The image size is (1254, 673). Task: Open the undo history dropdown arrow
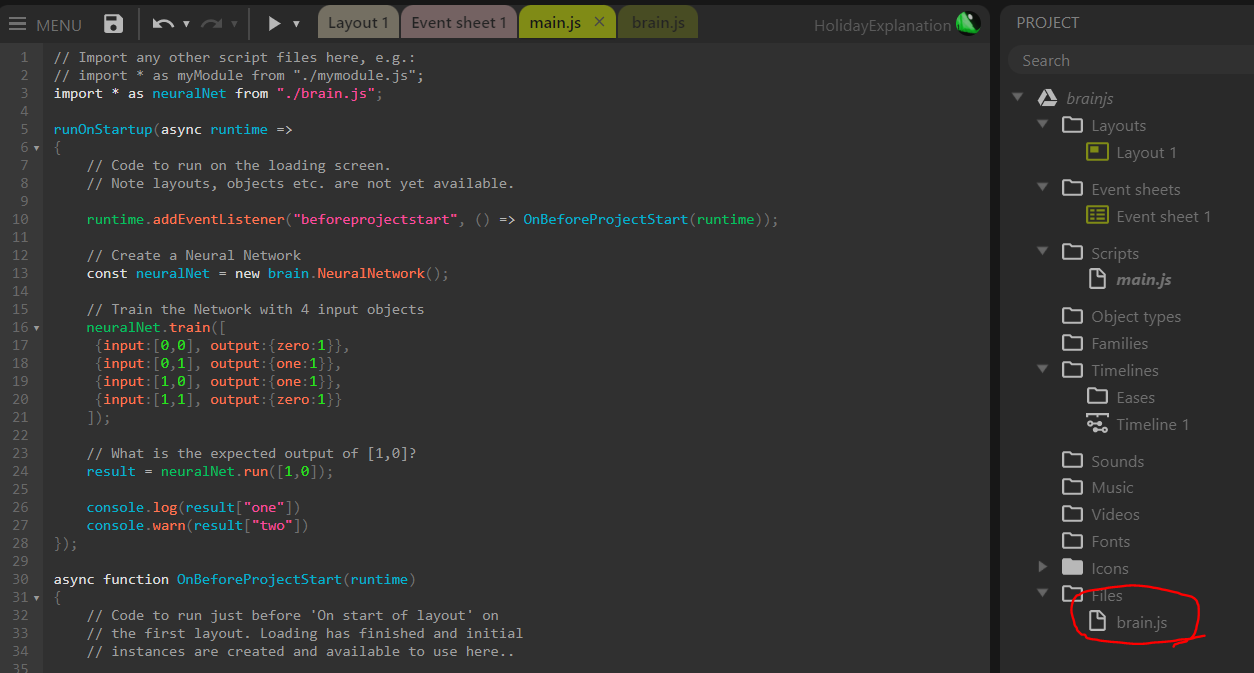pos(187,24)
